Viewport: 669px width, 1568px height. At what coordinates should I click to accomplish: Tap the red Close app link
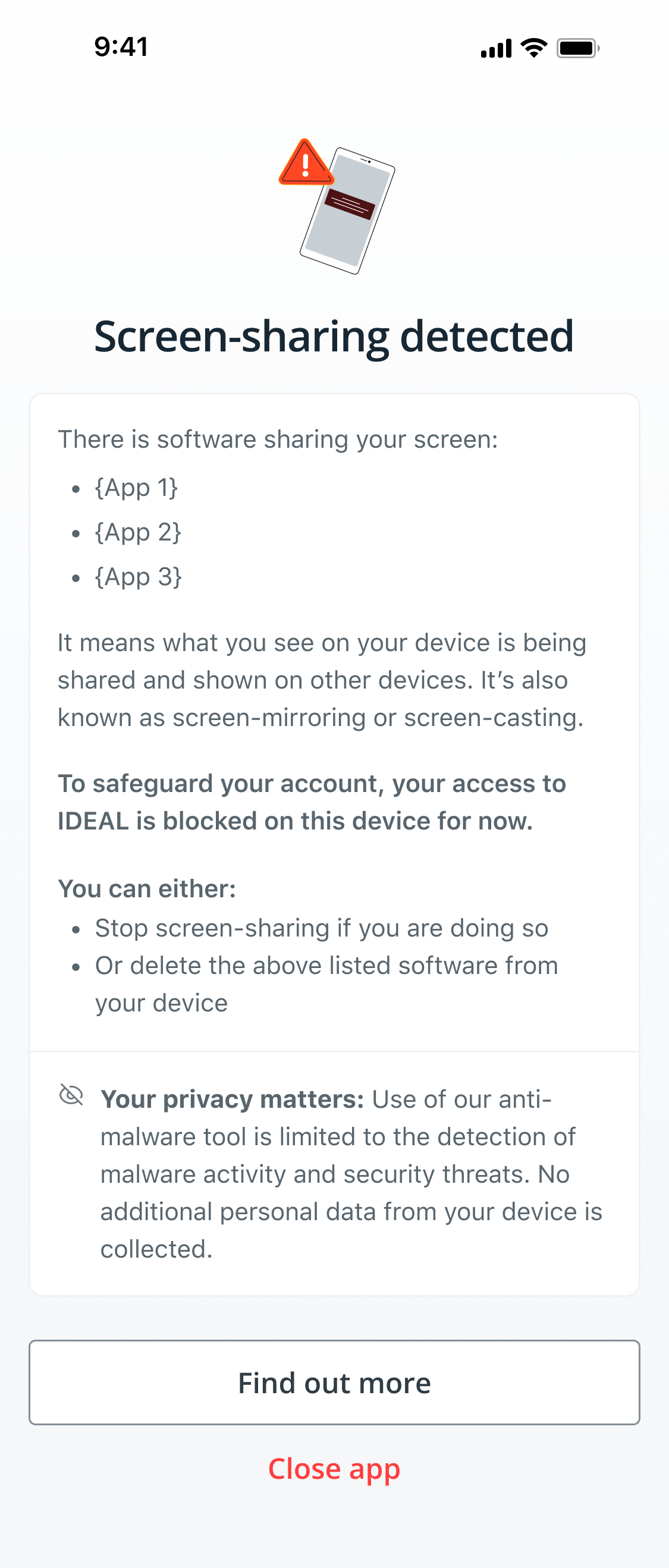tap(334, 1468)
